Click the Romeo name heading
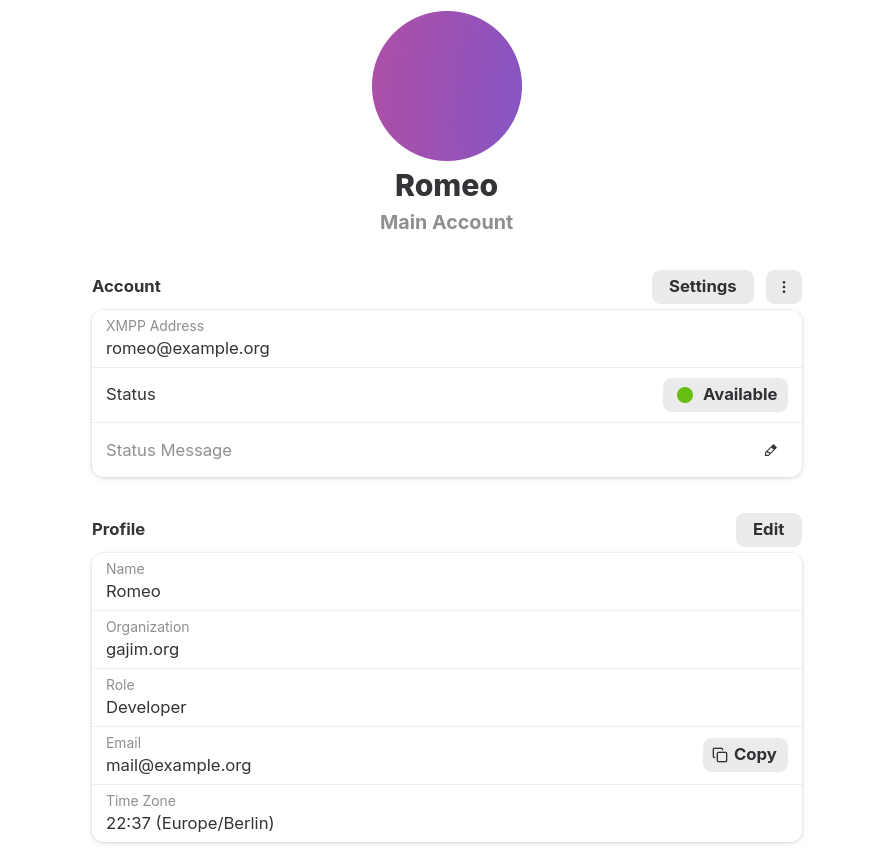This screenshot has height=867, width=895. [x=446, y=185]
